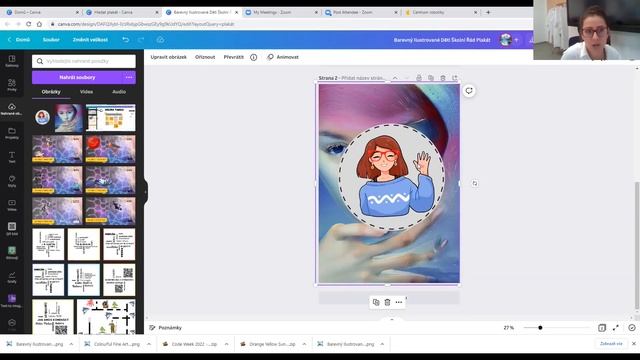640x360 pixels.
Task: Duplicate the page using the page header icon
Action: coord(431,78)
